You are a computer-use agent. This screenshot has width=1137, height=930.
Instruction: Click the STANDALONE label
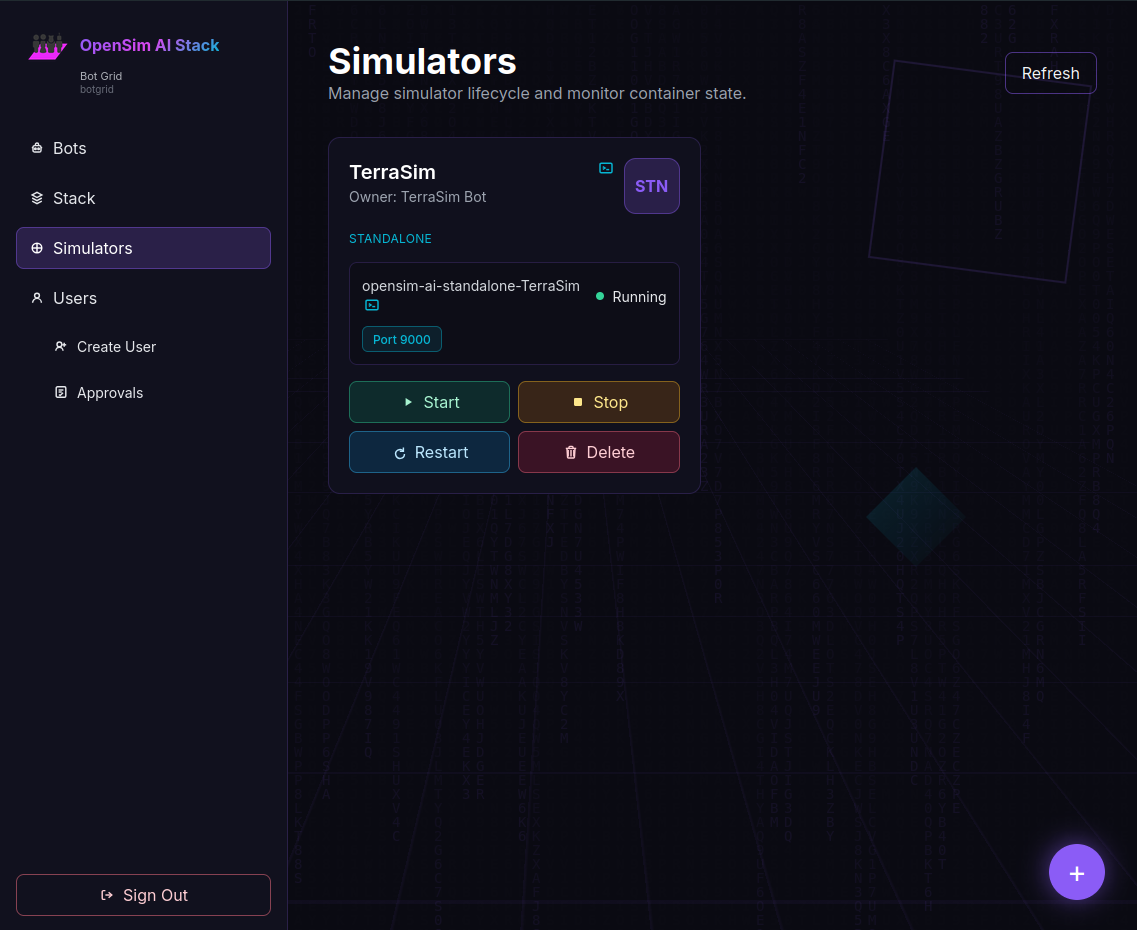pos(390,238)
